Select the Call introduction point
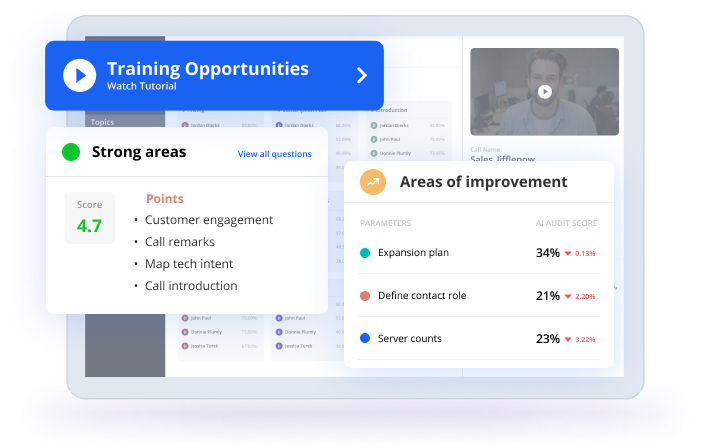The height and width of the screenshot is (448, 706). [x=191, y=286]
